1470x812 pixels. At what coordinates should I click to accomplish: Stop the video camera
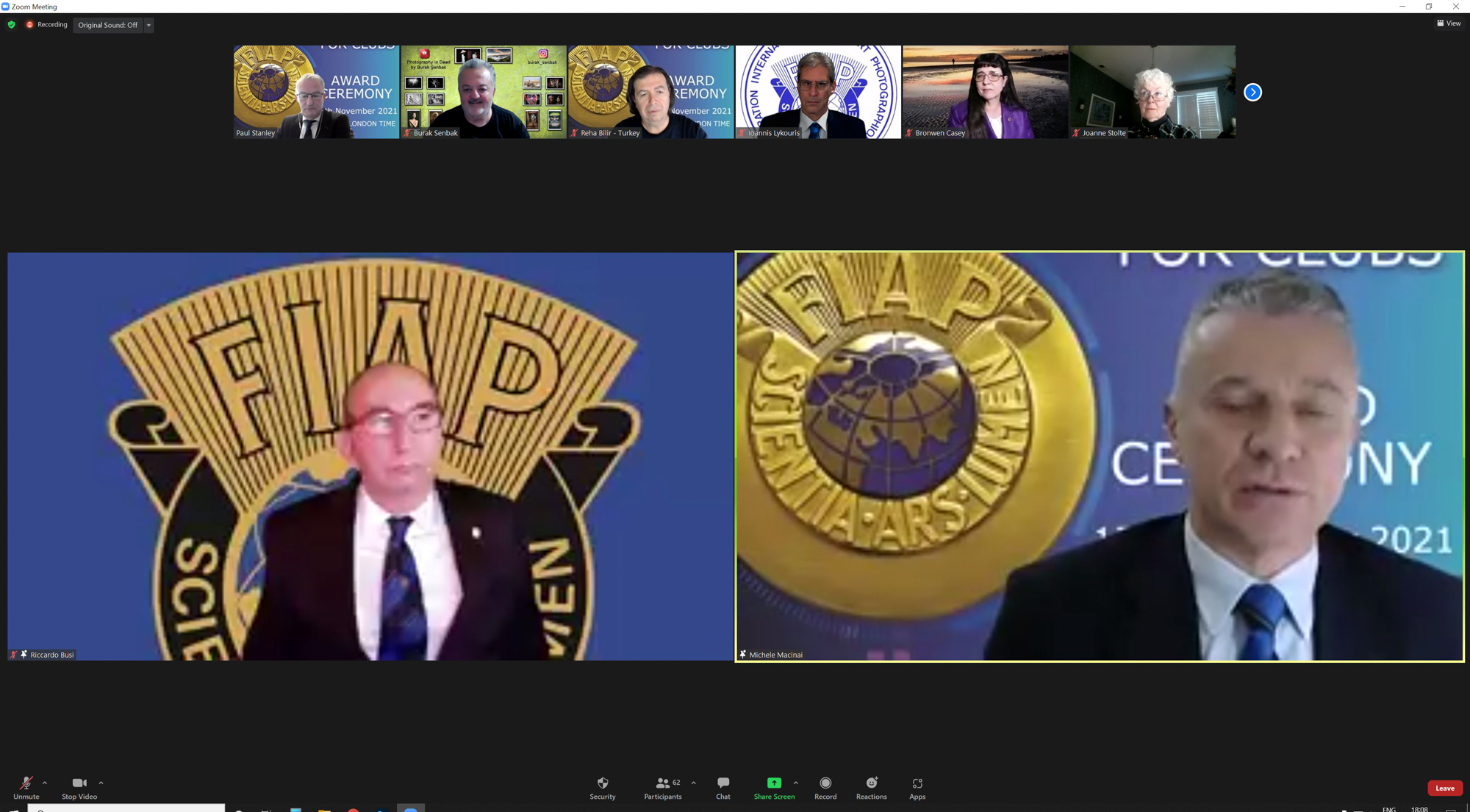pyautogui.click(x=79, y=788)
